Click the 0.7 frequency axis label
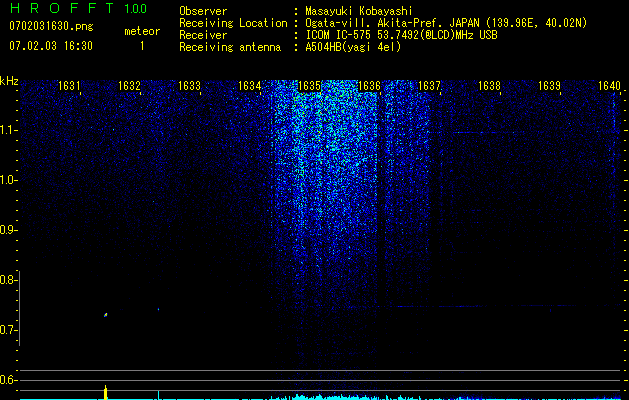629x400 pixels. click(8, 330)
